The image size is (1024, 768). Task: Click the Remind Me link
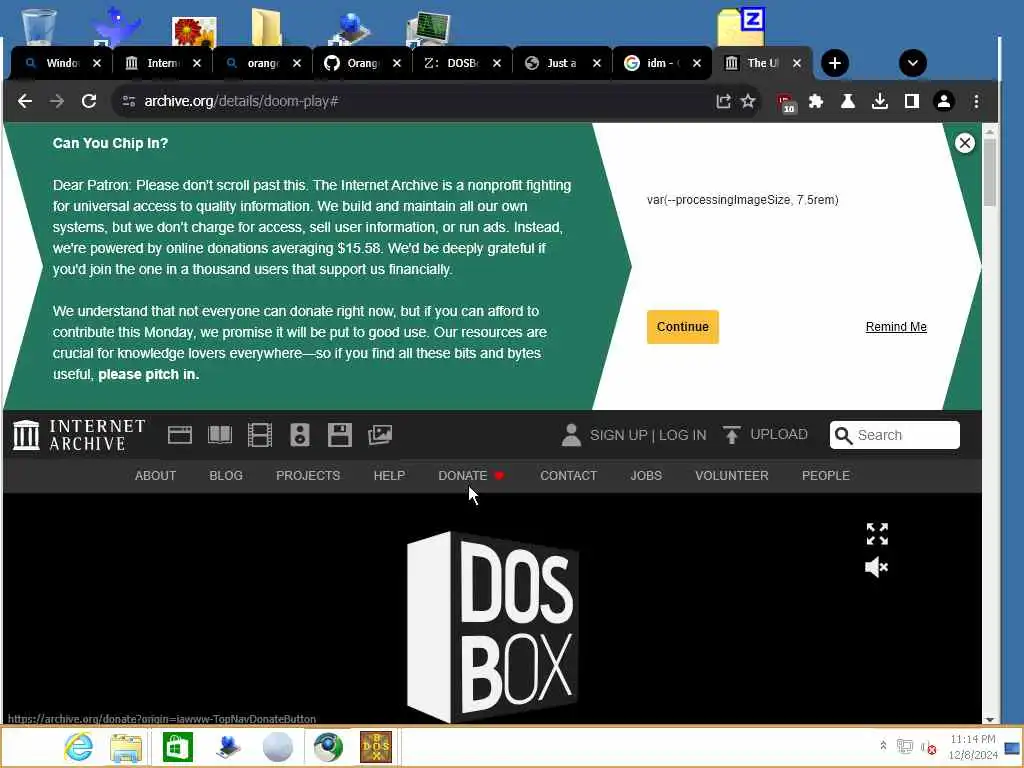(x=896, y=327)
